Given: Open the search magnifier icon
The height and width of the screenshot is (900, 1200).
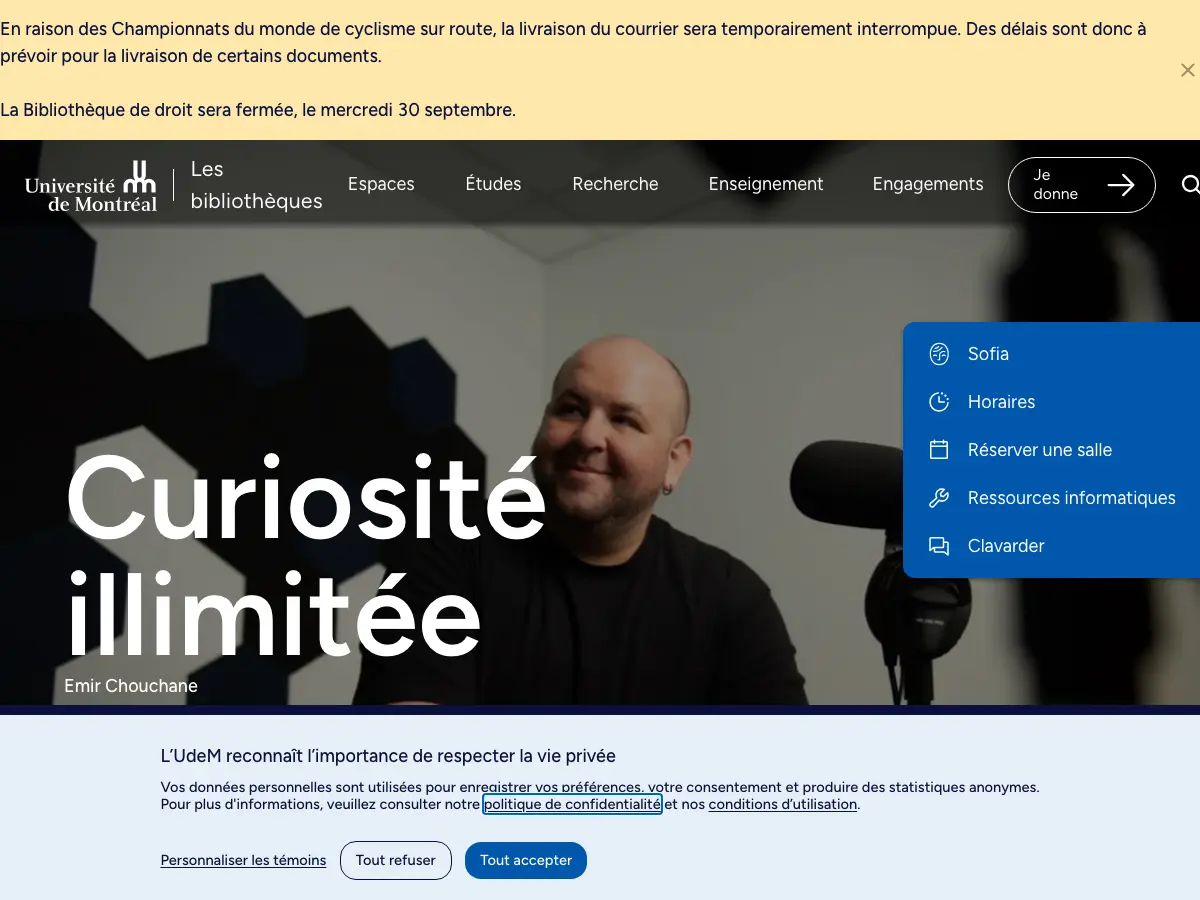Looking at the screenshot, I should tap(1190, 185).
